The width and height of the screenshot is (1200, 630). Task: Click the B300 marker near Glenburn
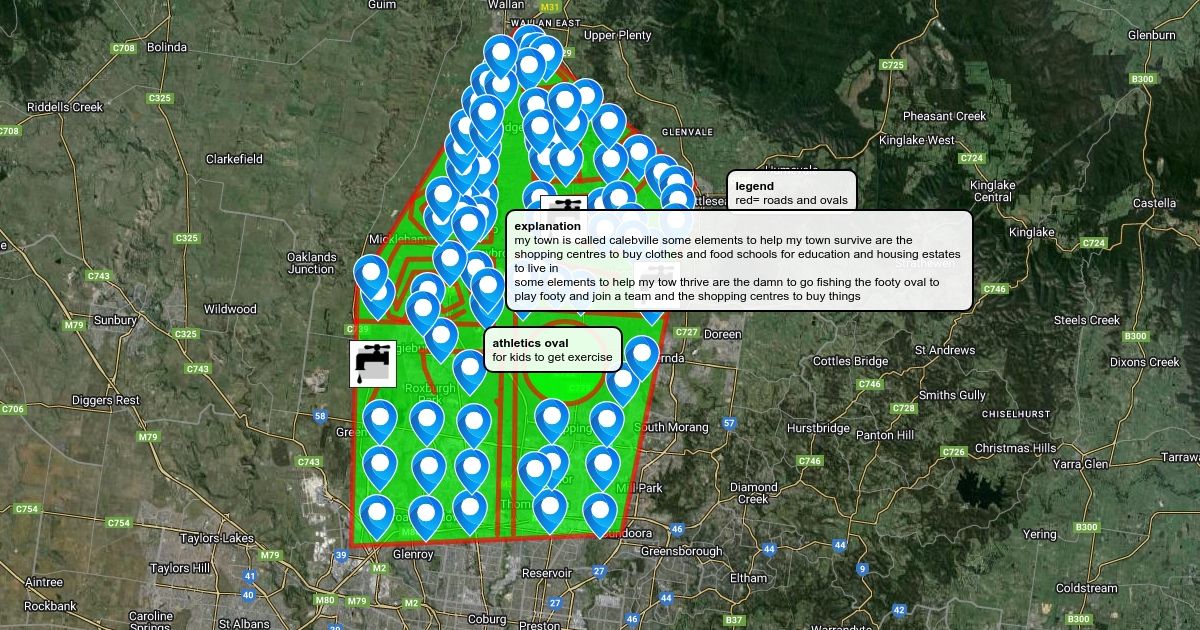pyautogui.click(x=1142, y=79)
